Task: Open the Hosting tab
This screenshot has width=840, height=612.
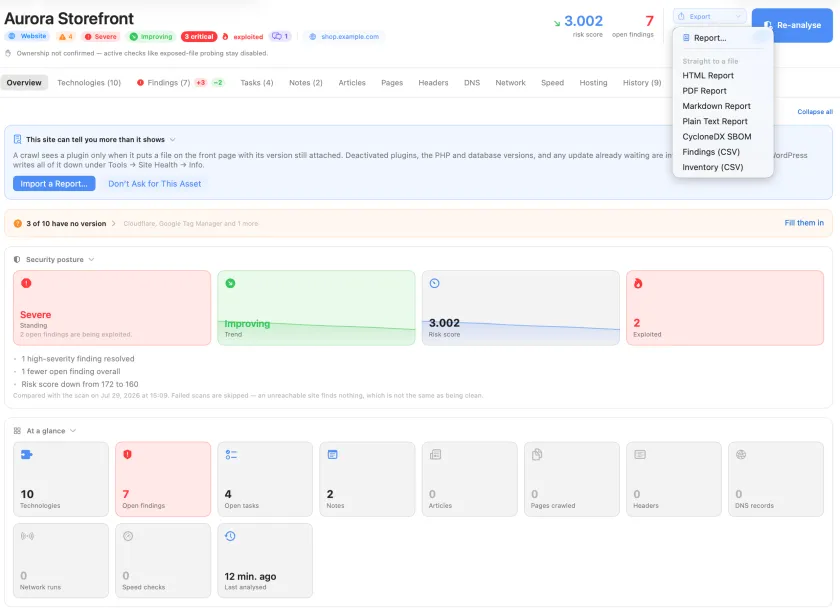Action: click(x=593, y=83)
